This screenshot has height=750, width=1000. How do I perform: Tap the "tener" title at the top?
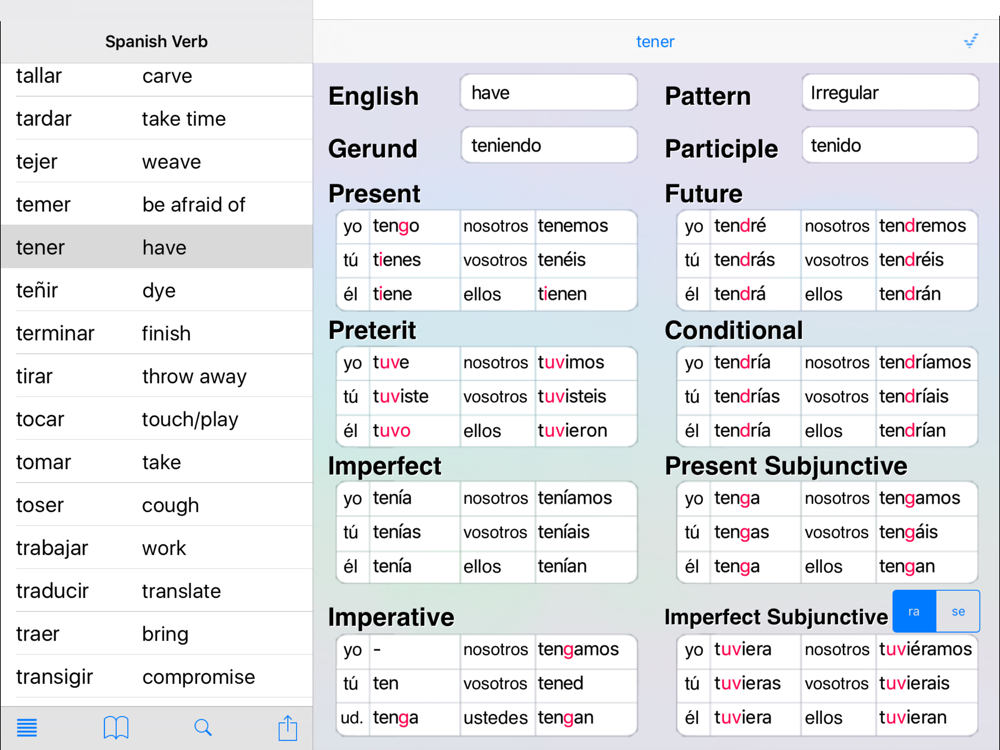pyautogui.click(x=655, y=41)
